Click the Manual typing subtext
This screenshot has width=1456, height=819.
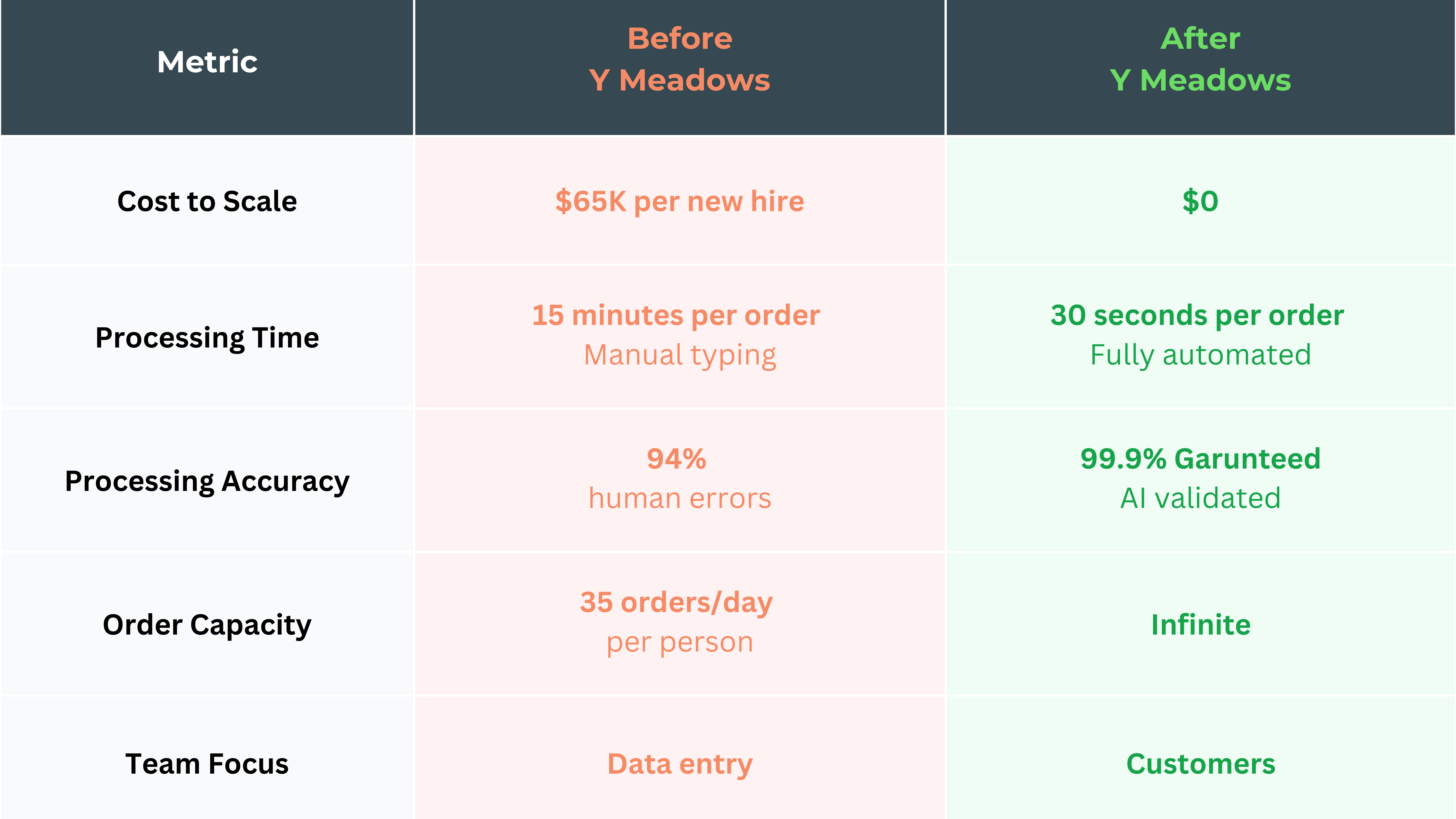click(x=679, y=355)
